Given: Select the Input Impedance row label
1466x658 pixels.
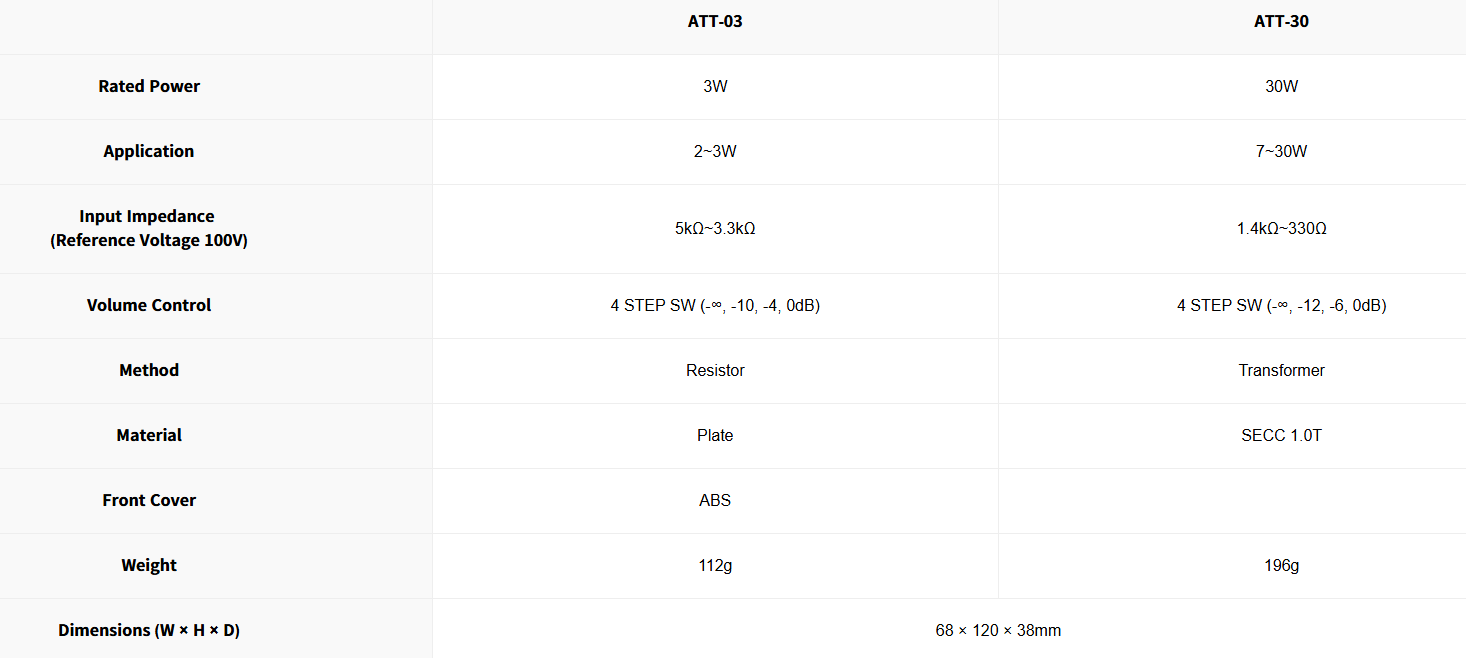Looking at the screenshot, I should point(149,228).
